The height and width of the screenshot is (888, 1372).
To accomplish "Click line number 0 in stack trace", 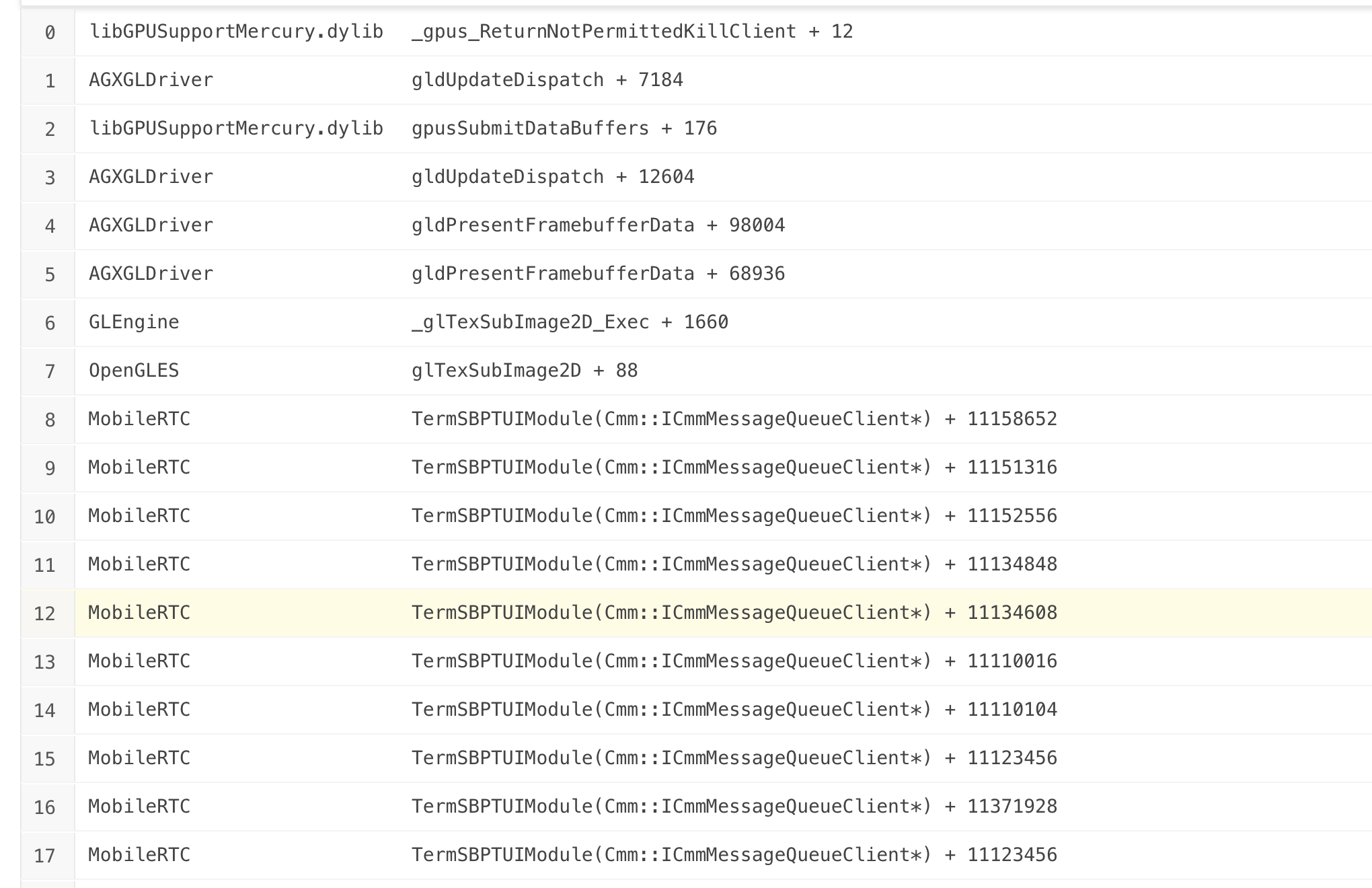I will tap(50, 32).
